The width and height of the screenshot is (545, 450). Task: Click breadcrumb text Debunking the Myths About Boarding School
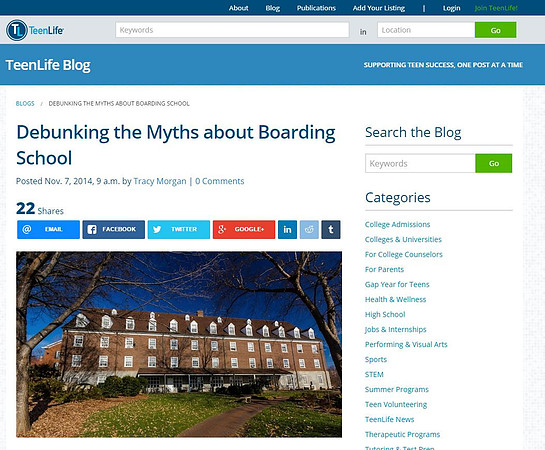point(119,104)
